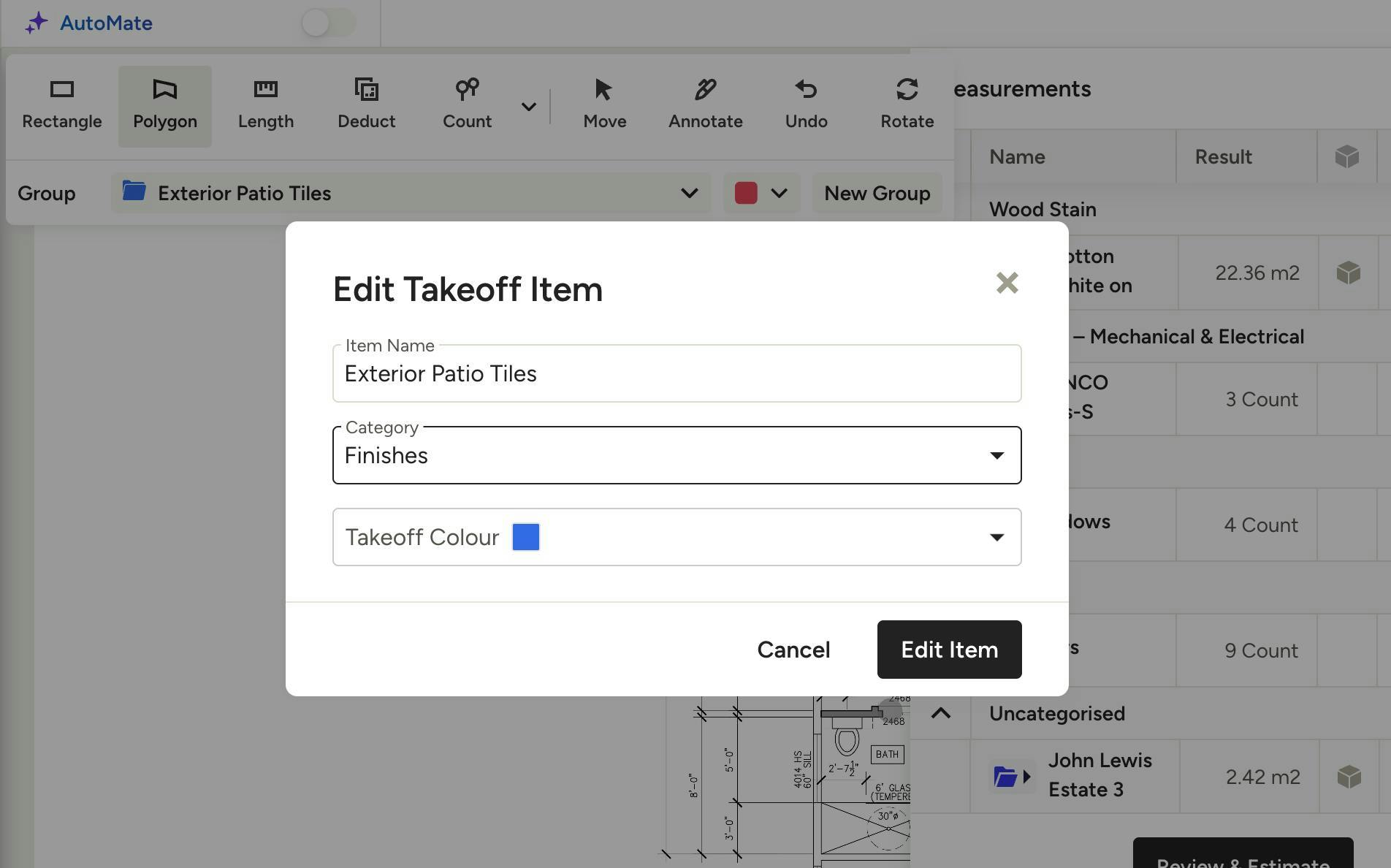1391x868 pixels.
Task: Open the Group dropdown showing Exterior Patio Tiles
Action: tap(411, 193)
